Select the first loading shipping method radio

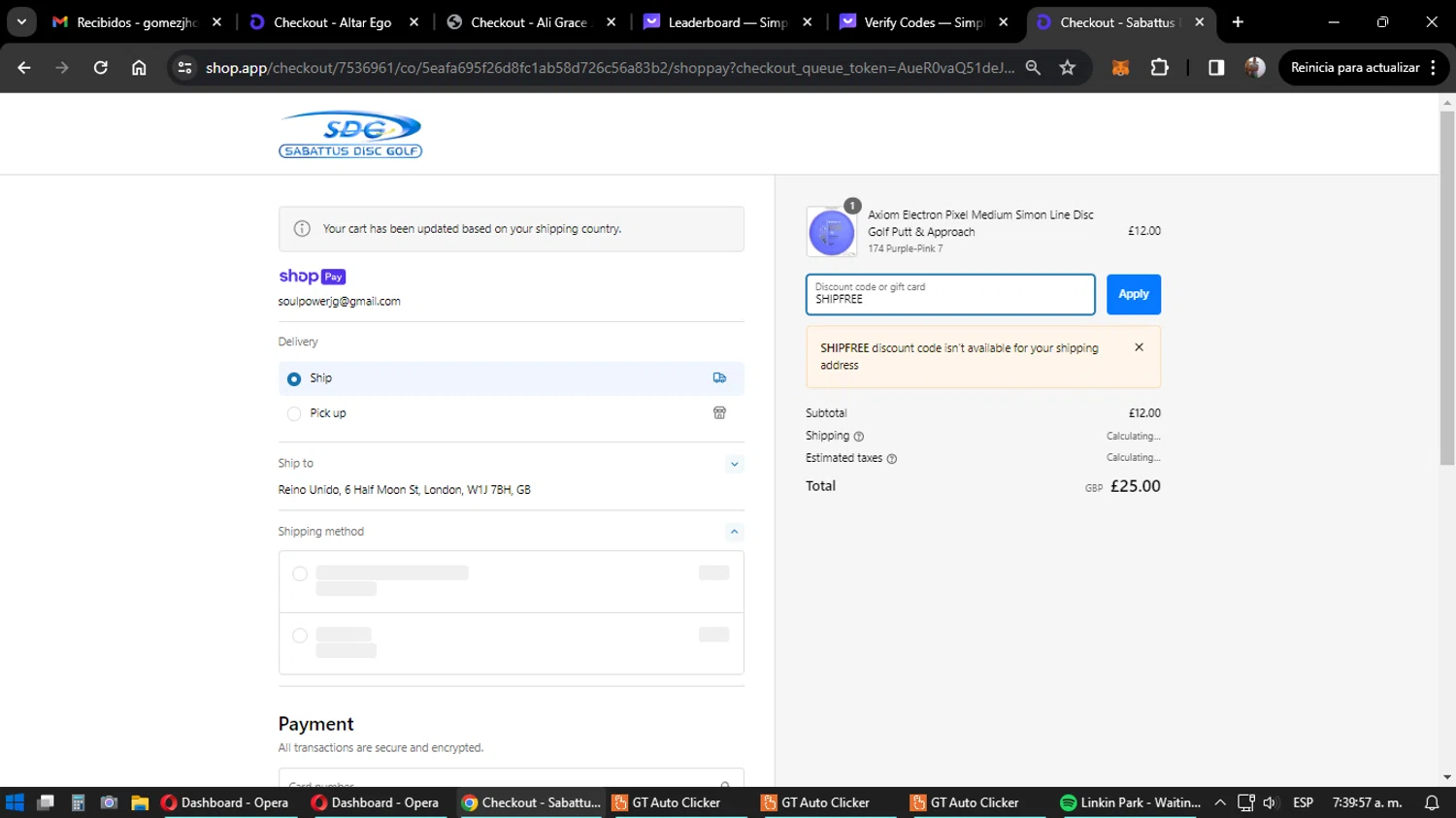300,574
